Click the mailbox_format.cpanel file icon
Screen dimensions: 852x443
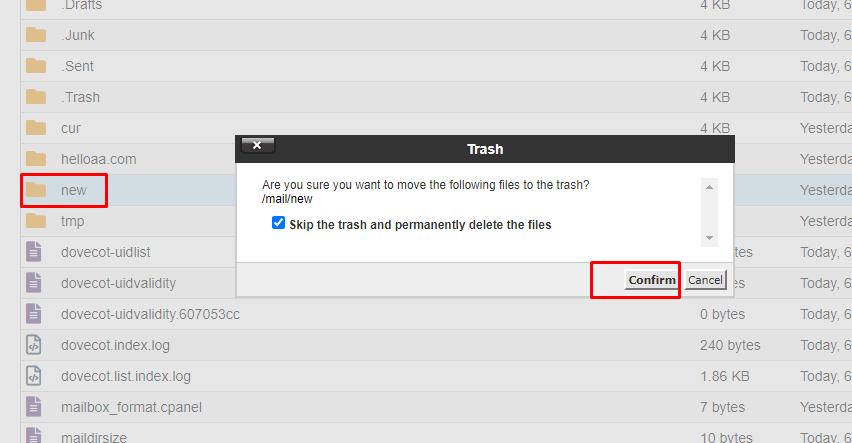coord(34,407)
